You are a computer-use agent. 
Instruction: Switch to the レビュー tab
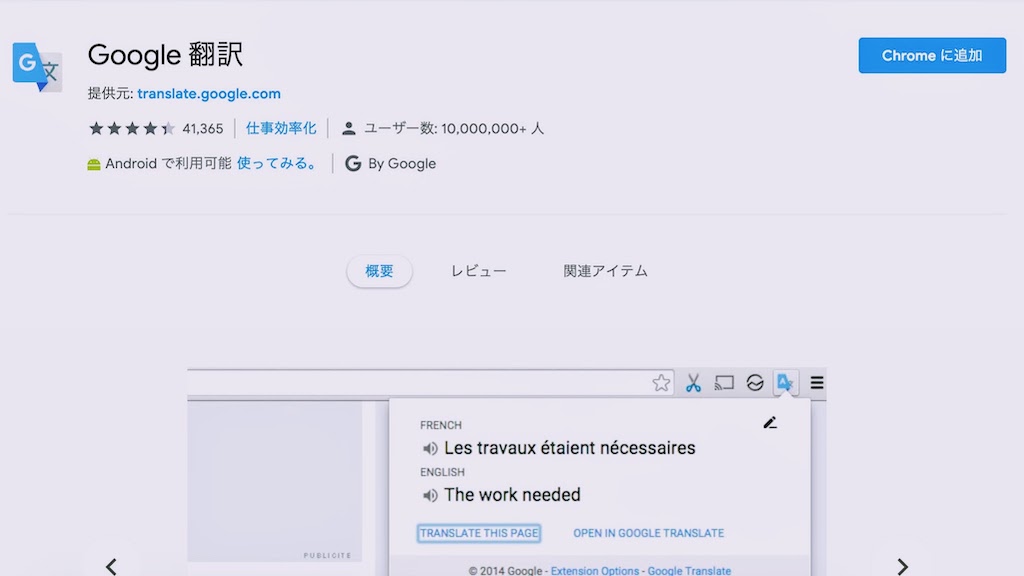tap(479, 271)
